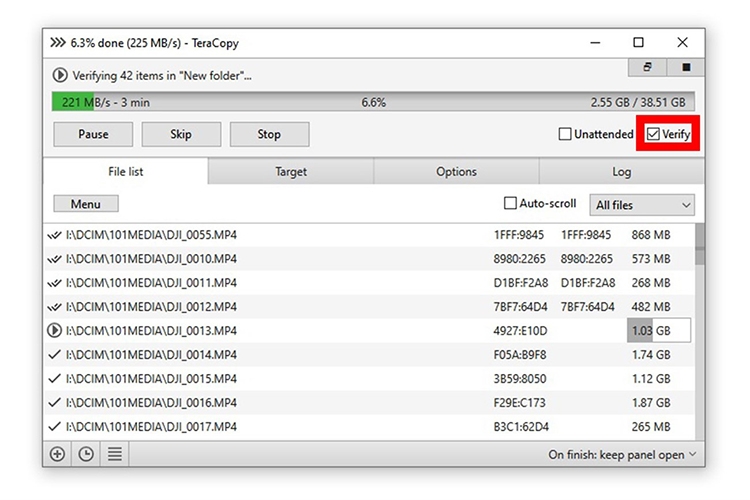Click the TeraCopy arrows icon in title bar
The height and width of the screenshot is (500, 750).
tap(58, 43)
